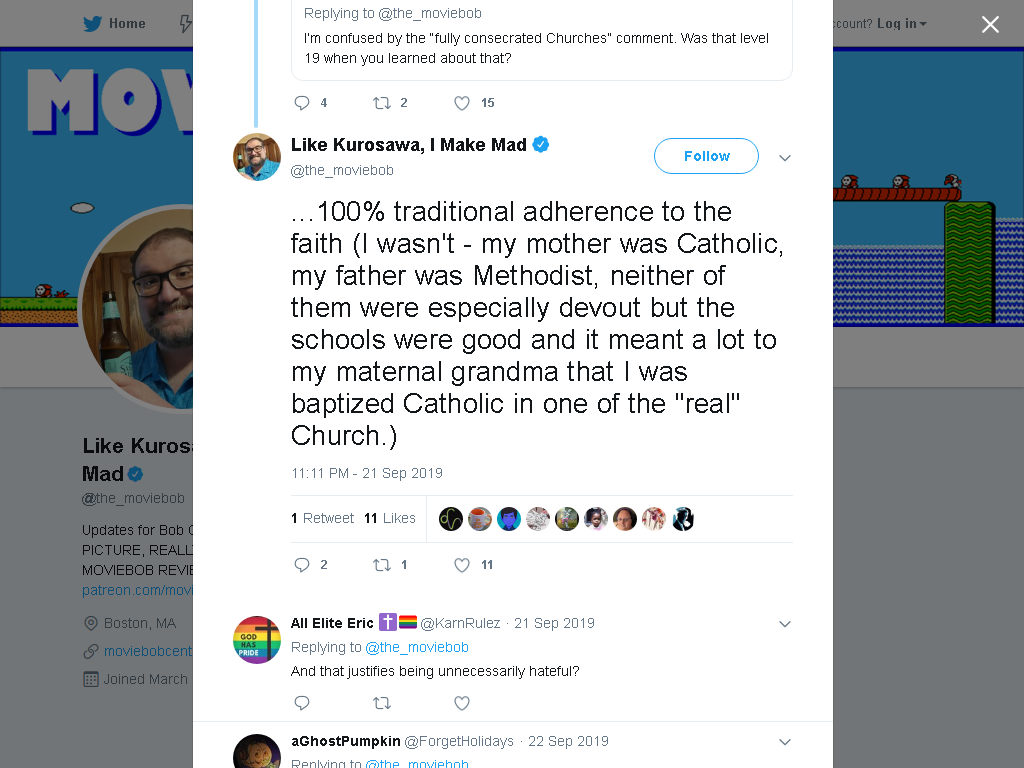This screenshot has width=1024, height=768.
Task: Click All Elite Eric's rainbow avatar
Action: [257, 640]
